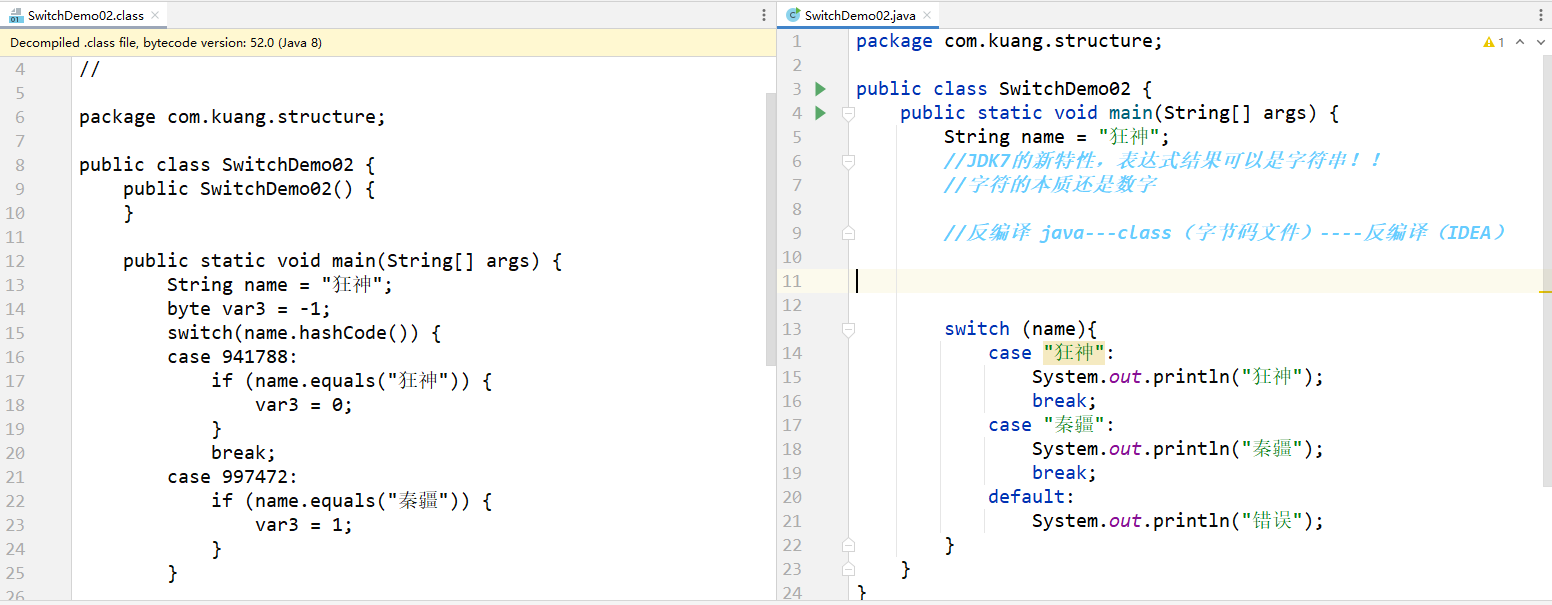Click 'case 941788:' in the decompiled code

coord(233,357)
